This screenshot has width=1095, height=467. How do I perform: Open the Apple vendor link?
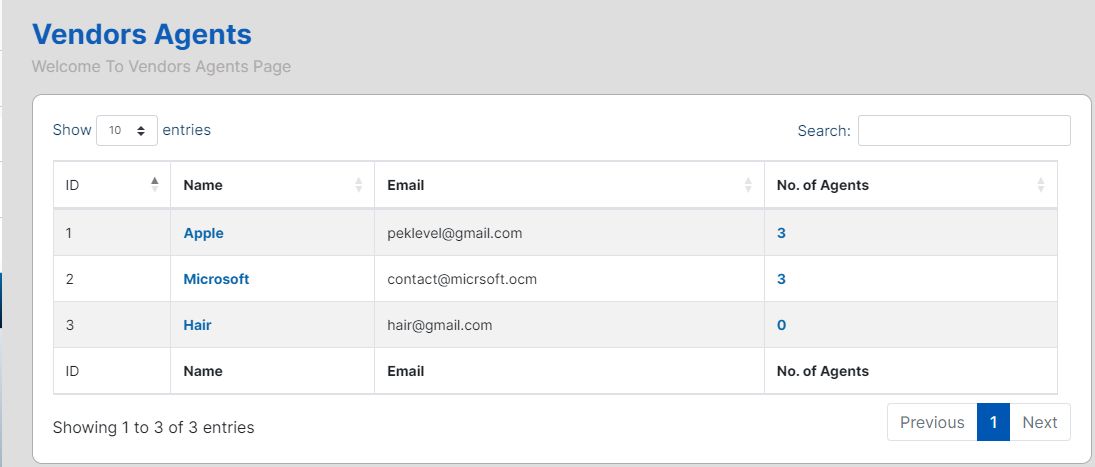203,233
